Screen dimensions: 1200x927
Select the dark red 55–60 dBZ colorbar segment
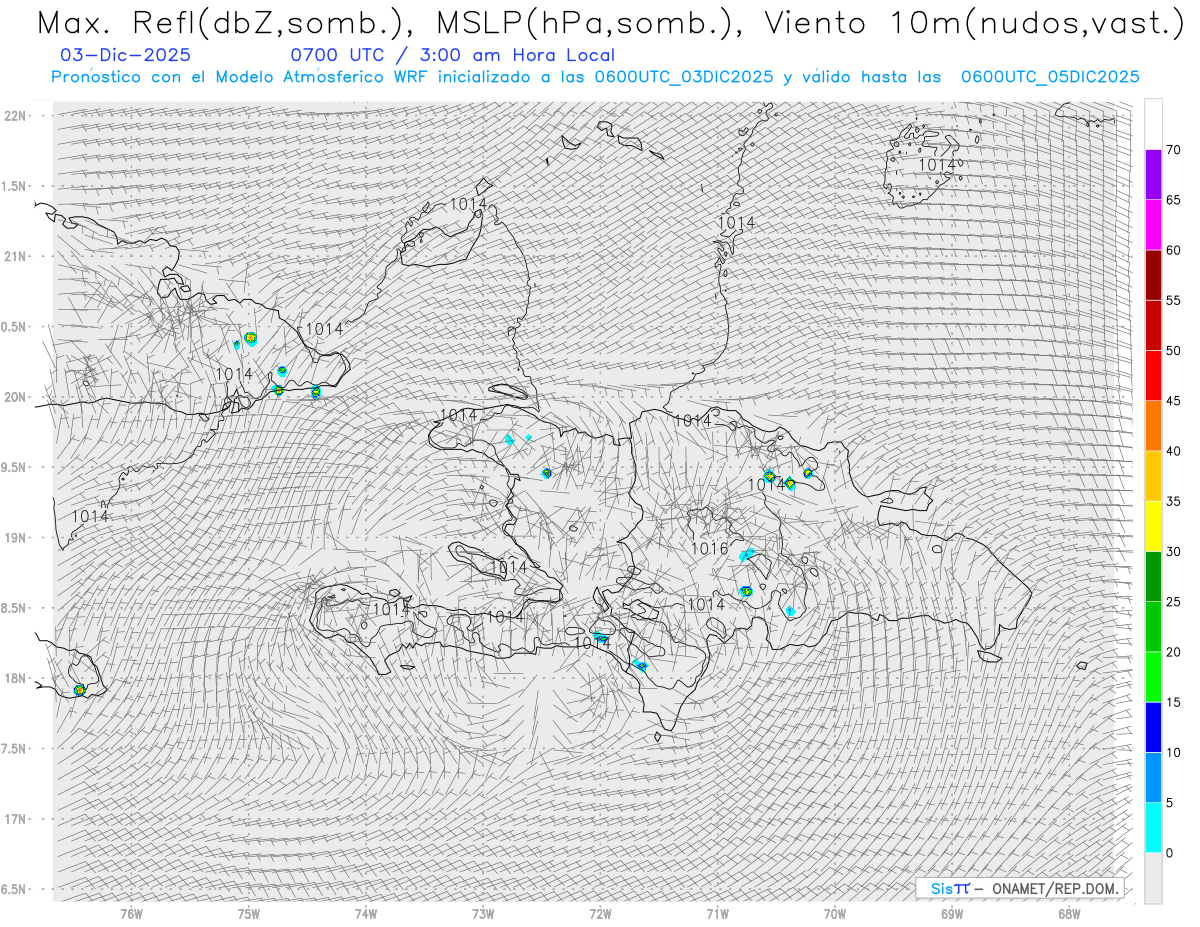[1153, 275]
